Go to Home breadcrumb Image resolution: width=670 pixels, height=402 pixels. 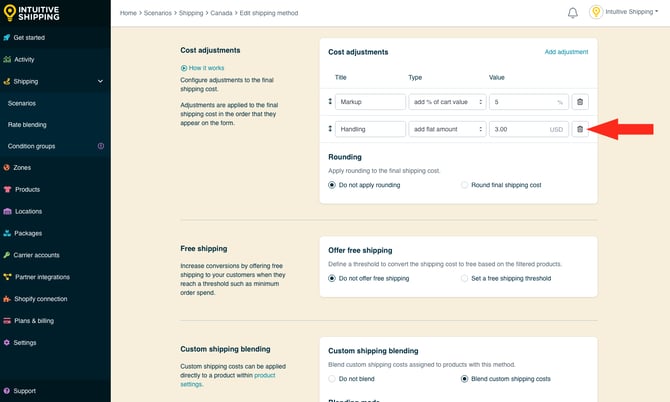pyautogui.click(x=128, y=13)
